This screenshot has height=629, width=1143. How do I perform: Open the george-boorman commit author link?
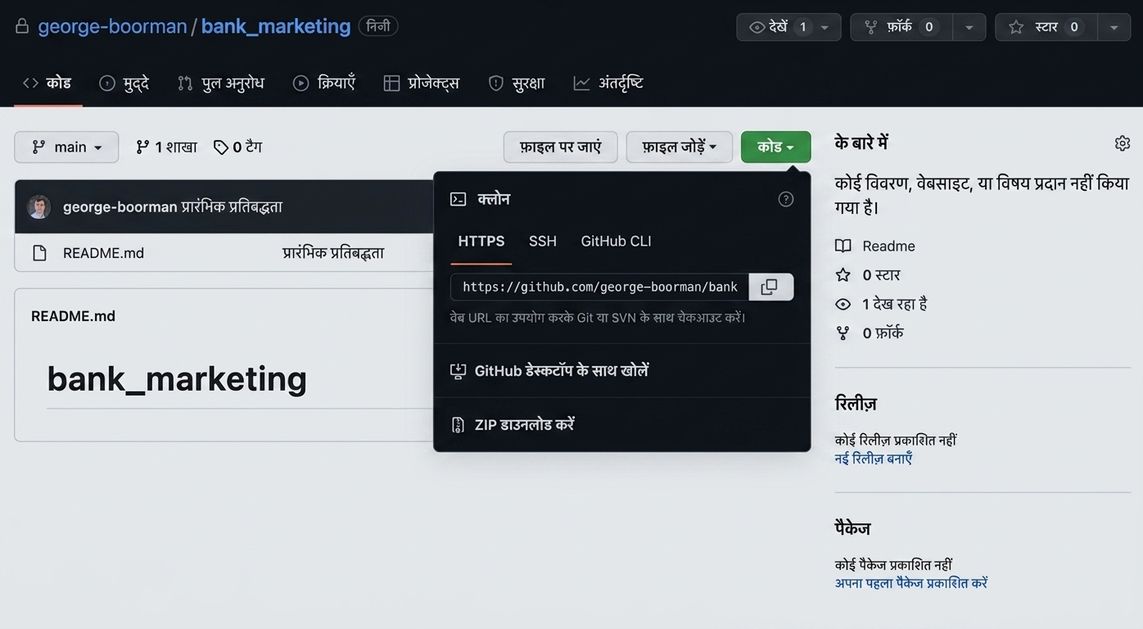point(120,207)
